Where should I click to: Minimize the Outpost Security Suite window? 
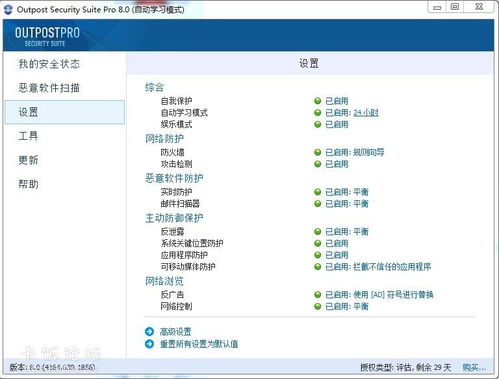pos(438,7)
